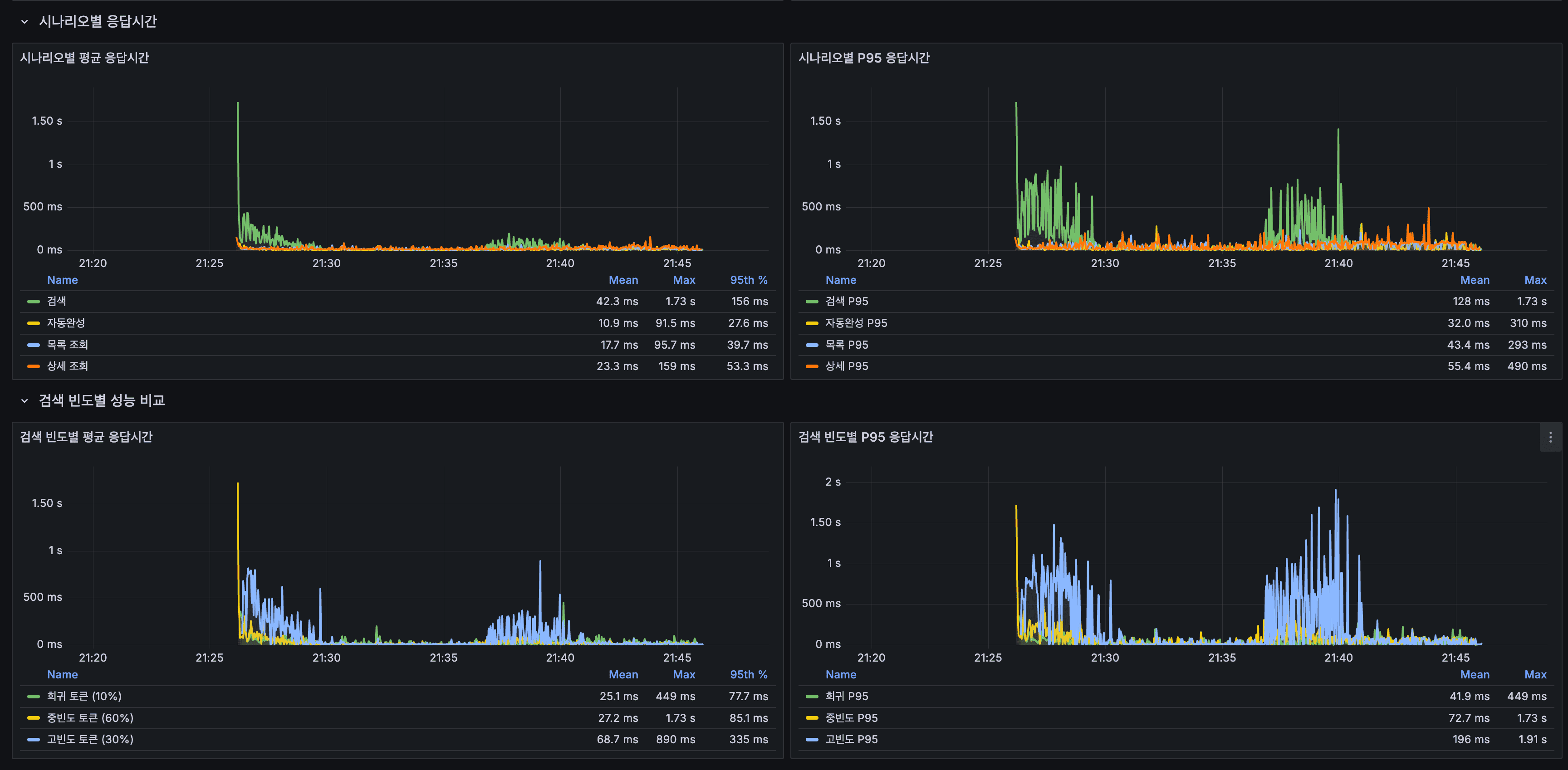Click 중빈도 P95 legend label
1568x770 pixels.
tap(851, 718)
